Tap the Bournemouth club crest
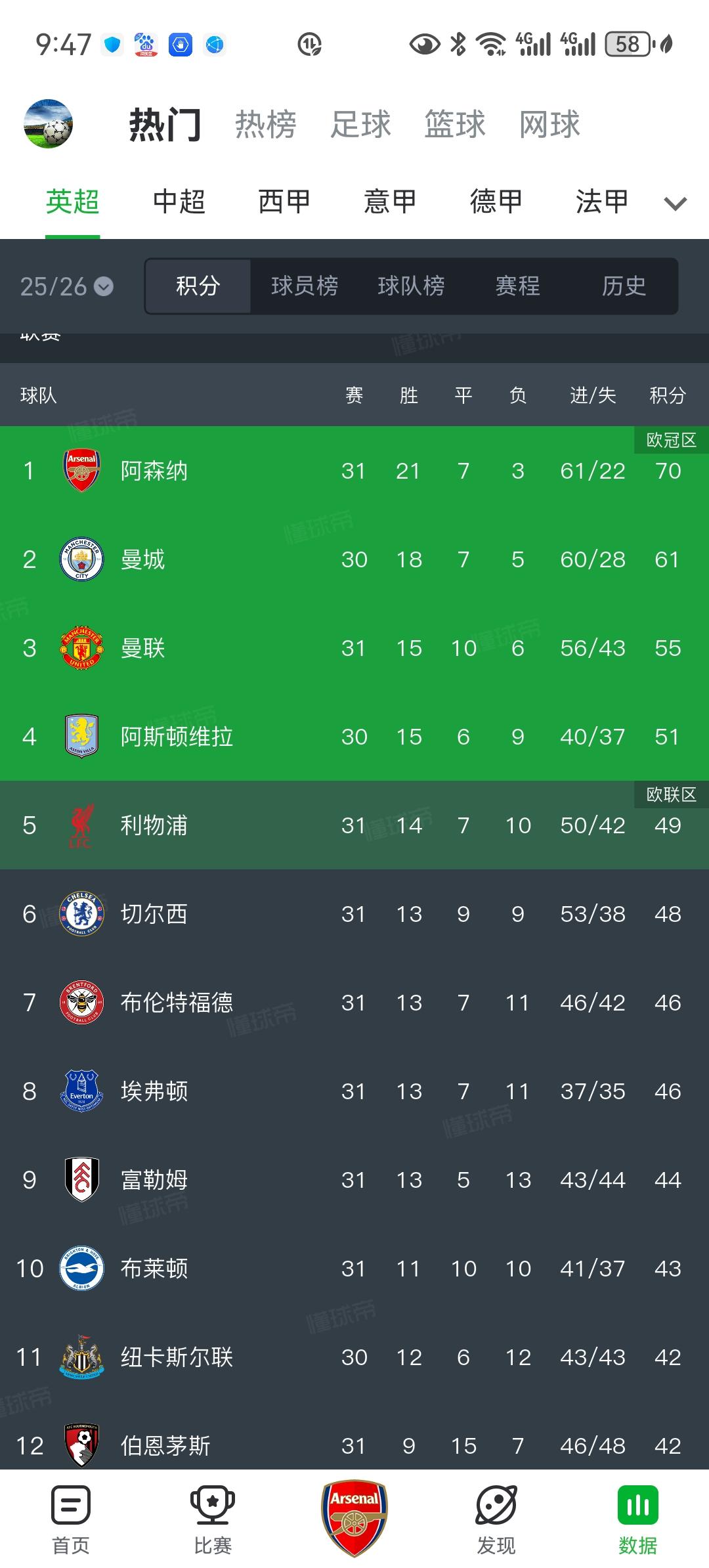 81,1445
